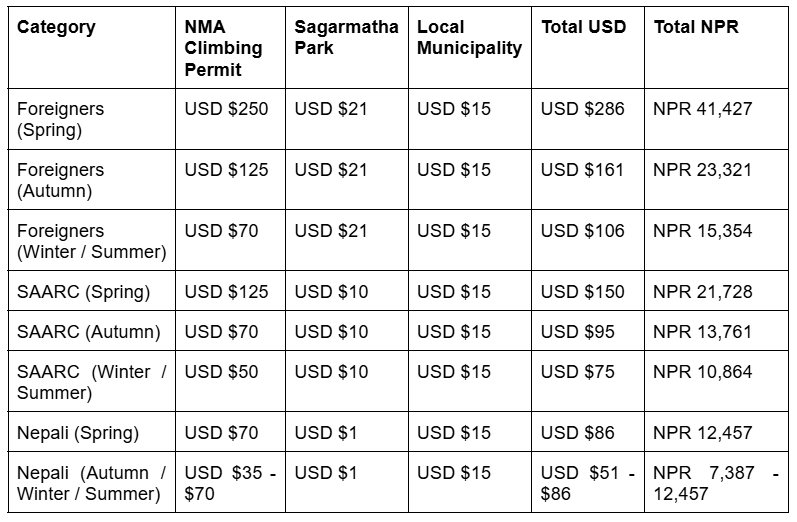
Task: Select the "SAARC (Spring)" row label
Action: [84, 292]
